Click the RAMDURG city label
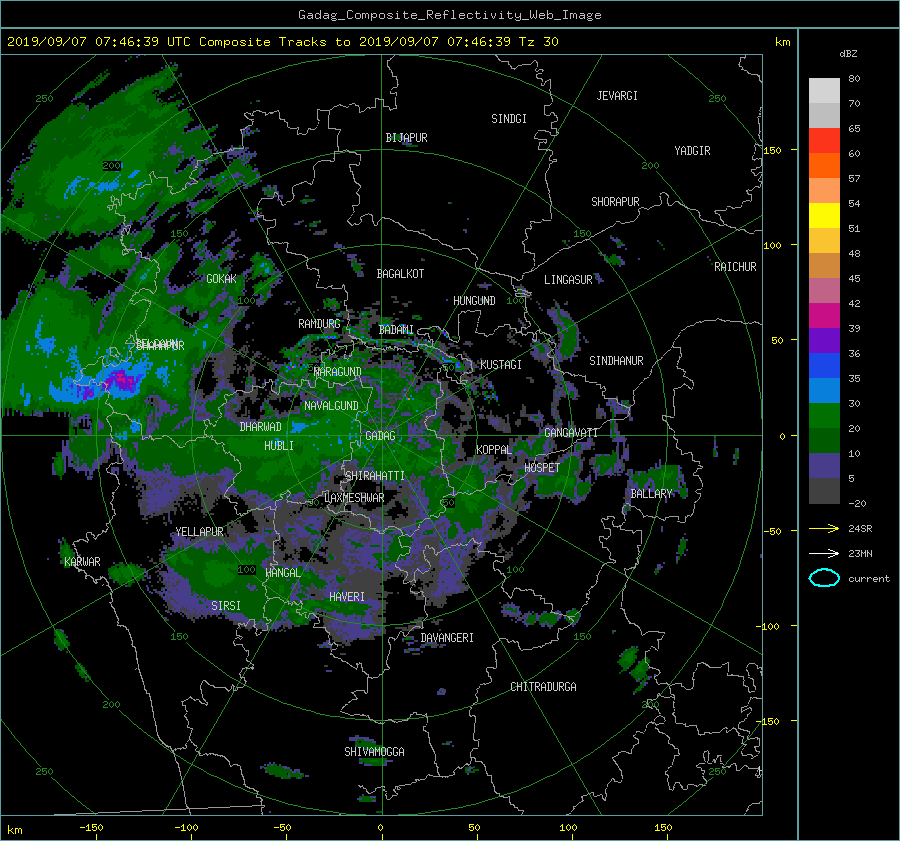900x841 pixels. coord(319,324)
